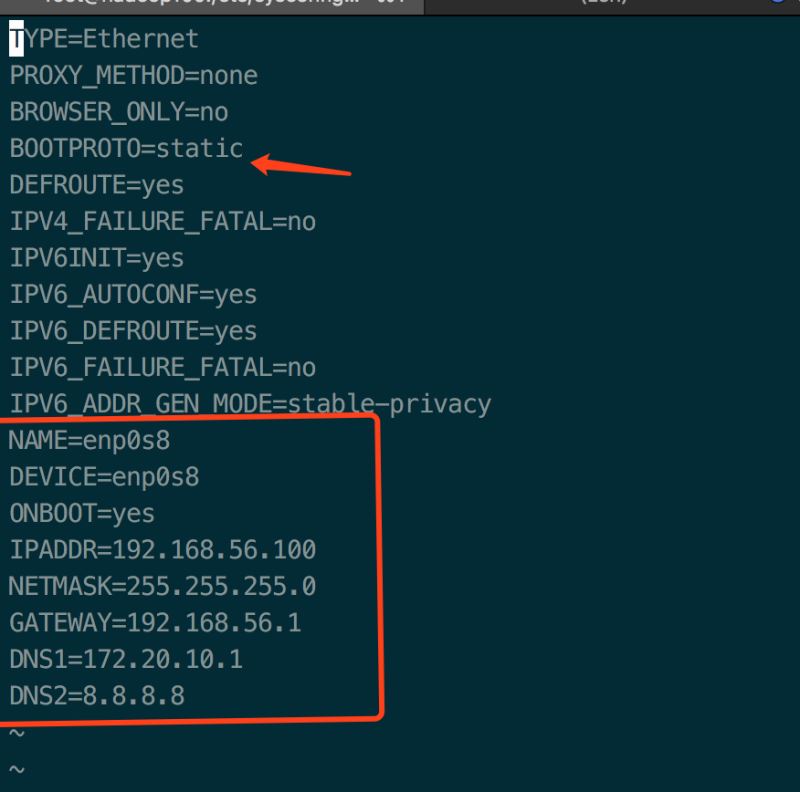The image size is (800, 792).
Task: Click the IPV6_DEFROUTE=yes line
Action: coord(134,331)
